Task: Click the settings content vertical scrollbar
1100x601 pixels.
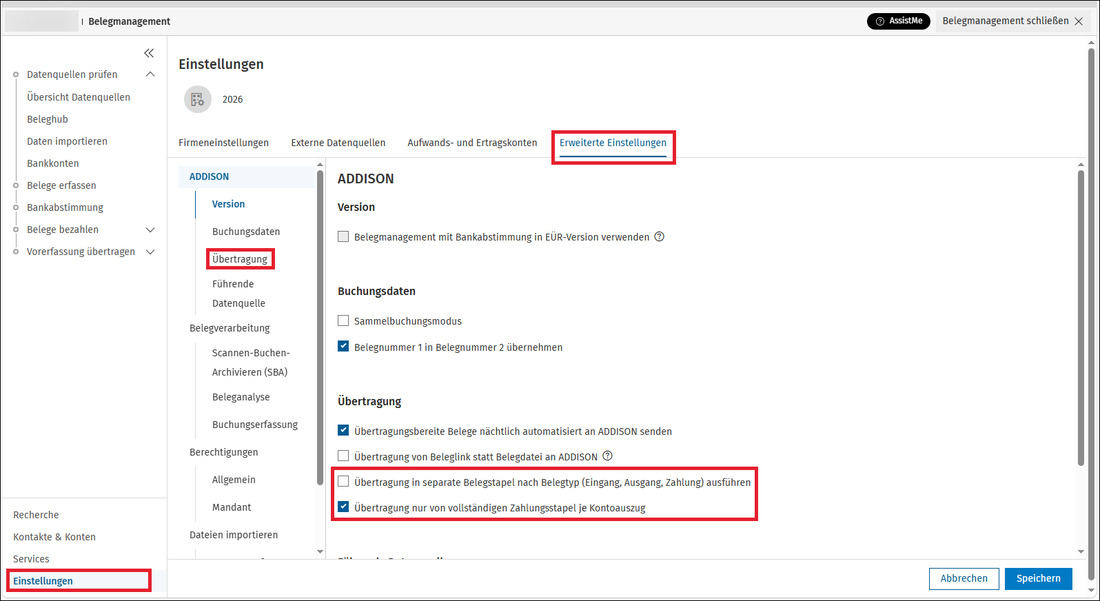Action: coord(1081,317)
